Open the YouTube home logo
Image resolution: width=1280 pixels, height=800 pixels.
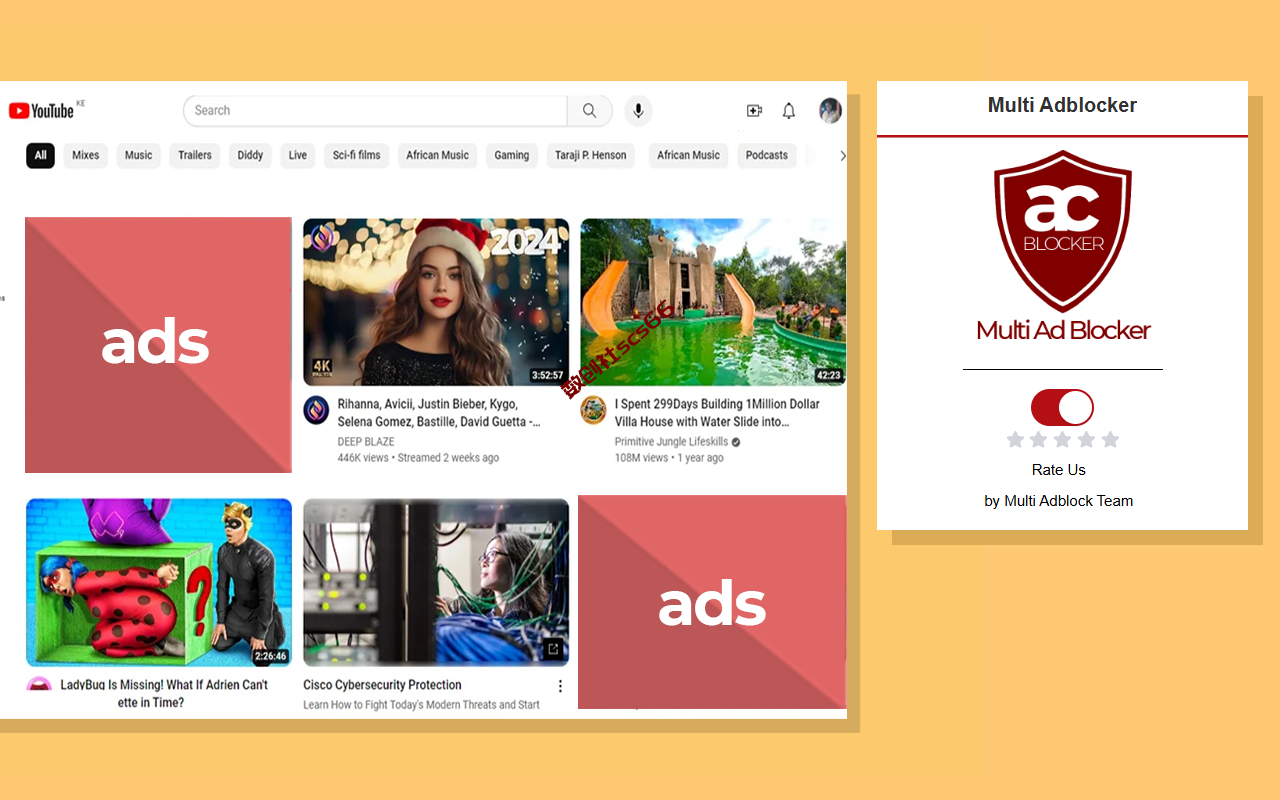pyautogui.click(x=42, y=110)
